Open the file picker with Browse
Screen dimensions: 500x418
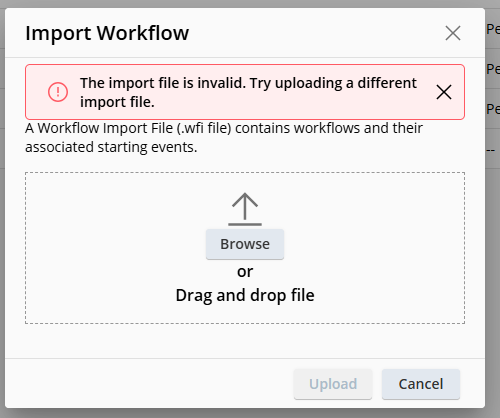[x=245, y=244]
